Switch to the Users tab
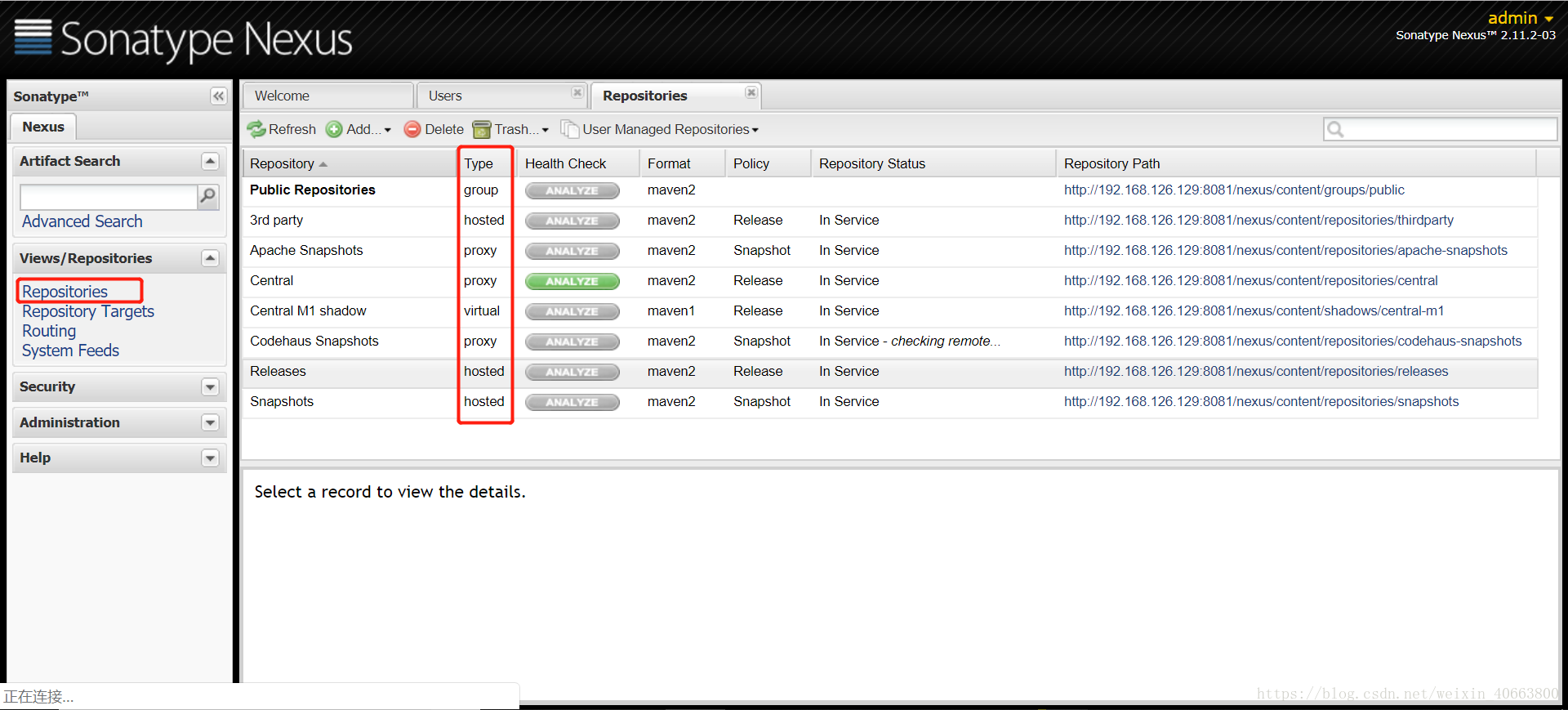This screenshot has width=1568, height=710. click(x=501, y=96)
